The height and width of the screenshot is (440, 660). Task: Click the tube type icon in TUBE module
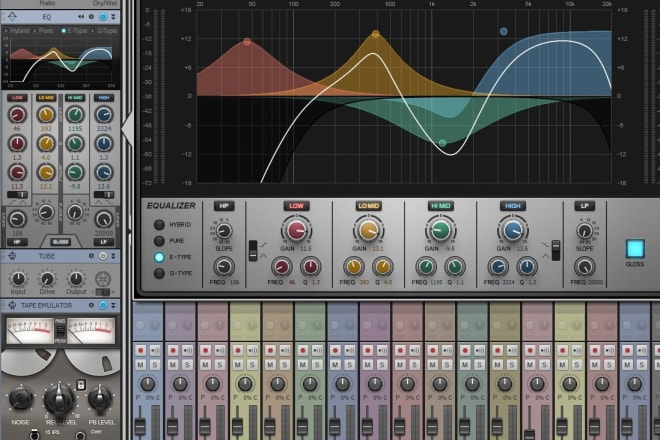[102, 279]
